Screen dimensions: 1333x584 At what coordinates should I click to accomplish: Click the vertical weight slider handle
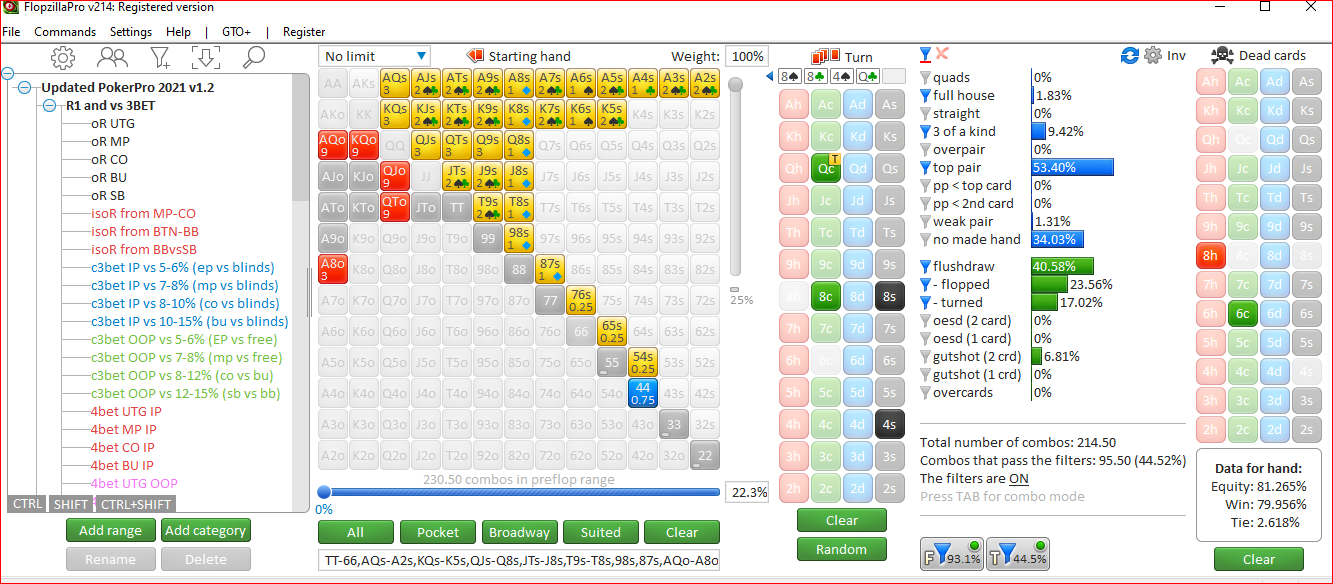pos(735,87)
